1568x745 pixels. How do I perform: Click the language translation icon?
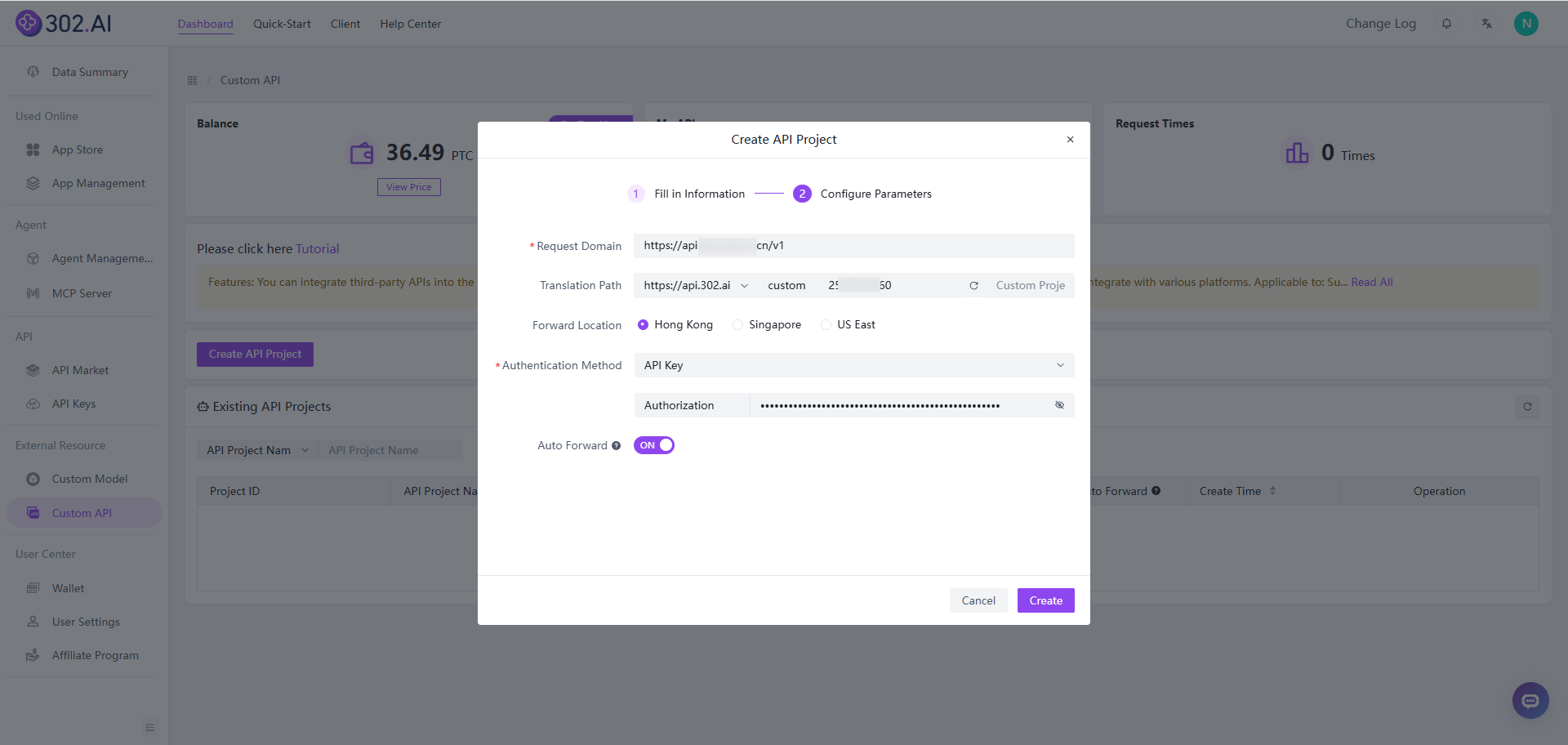click(1486, 24)
